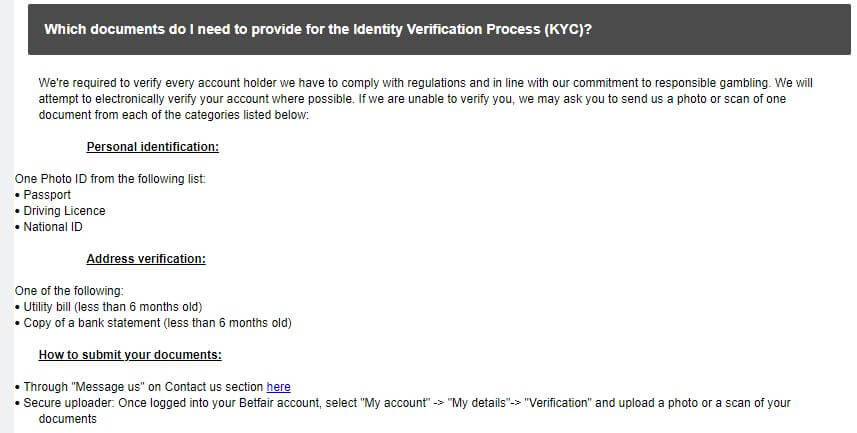Click the "One of the following" line
Image resolution: width=857 pixels, height=433 pixels.
69,291
